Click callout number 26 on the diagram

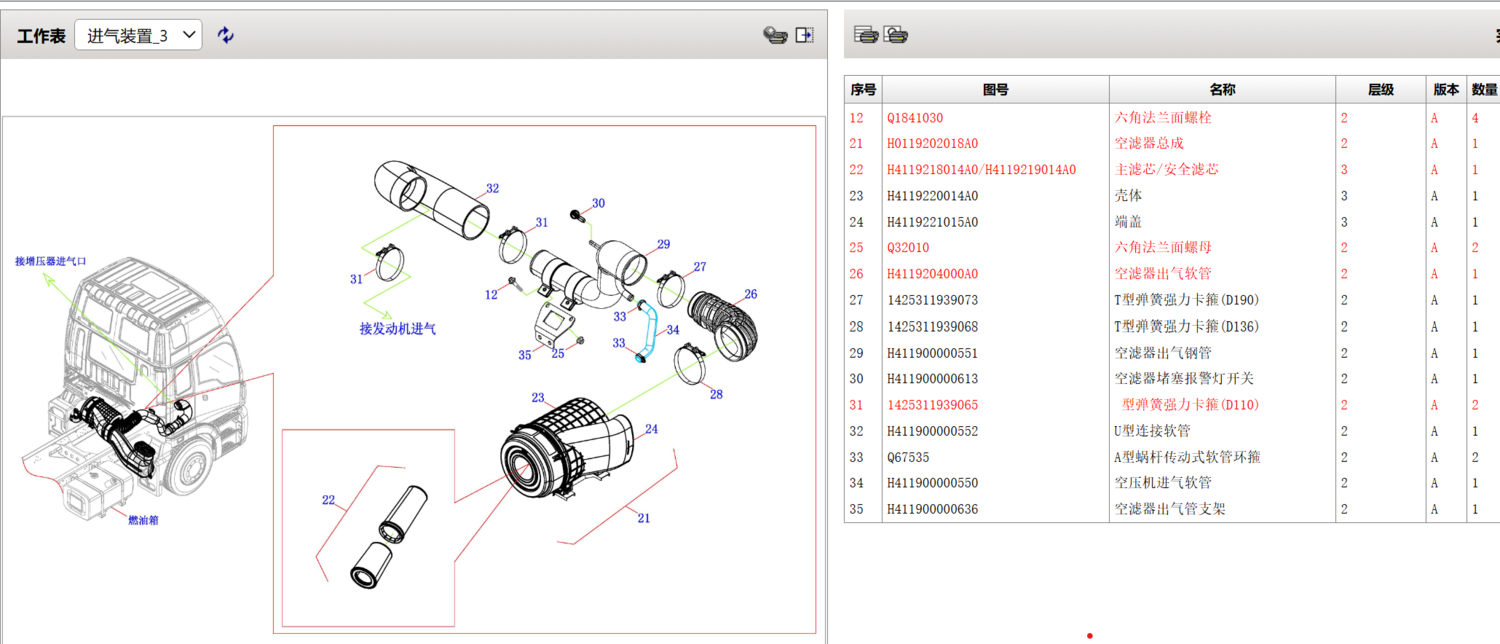(750, 294)
